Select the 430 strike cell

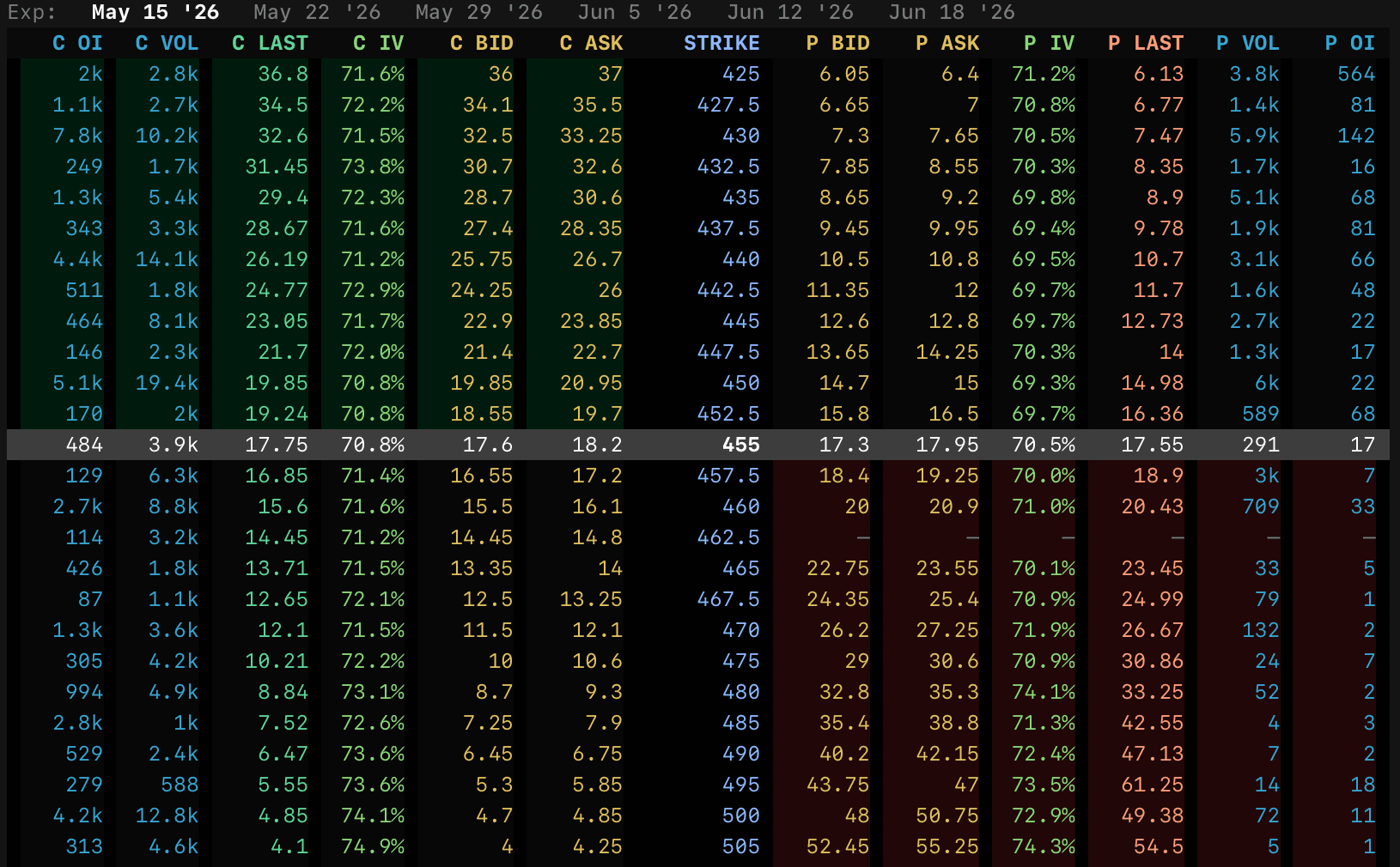click(740, 136)
